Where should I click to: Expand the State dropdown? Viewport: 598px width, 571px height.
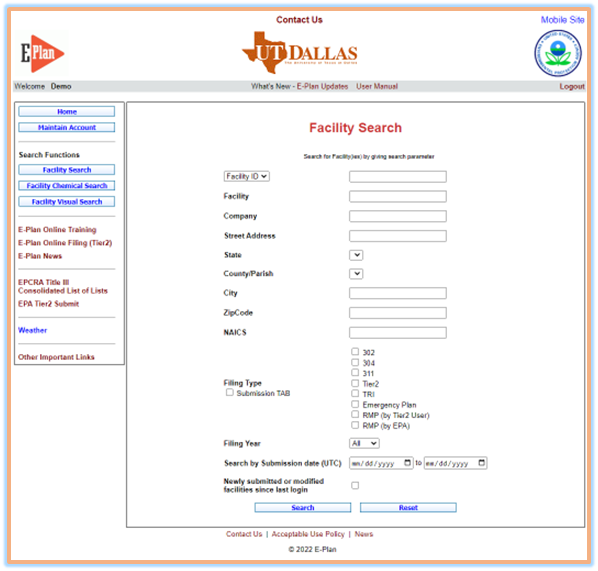[356, 255]
